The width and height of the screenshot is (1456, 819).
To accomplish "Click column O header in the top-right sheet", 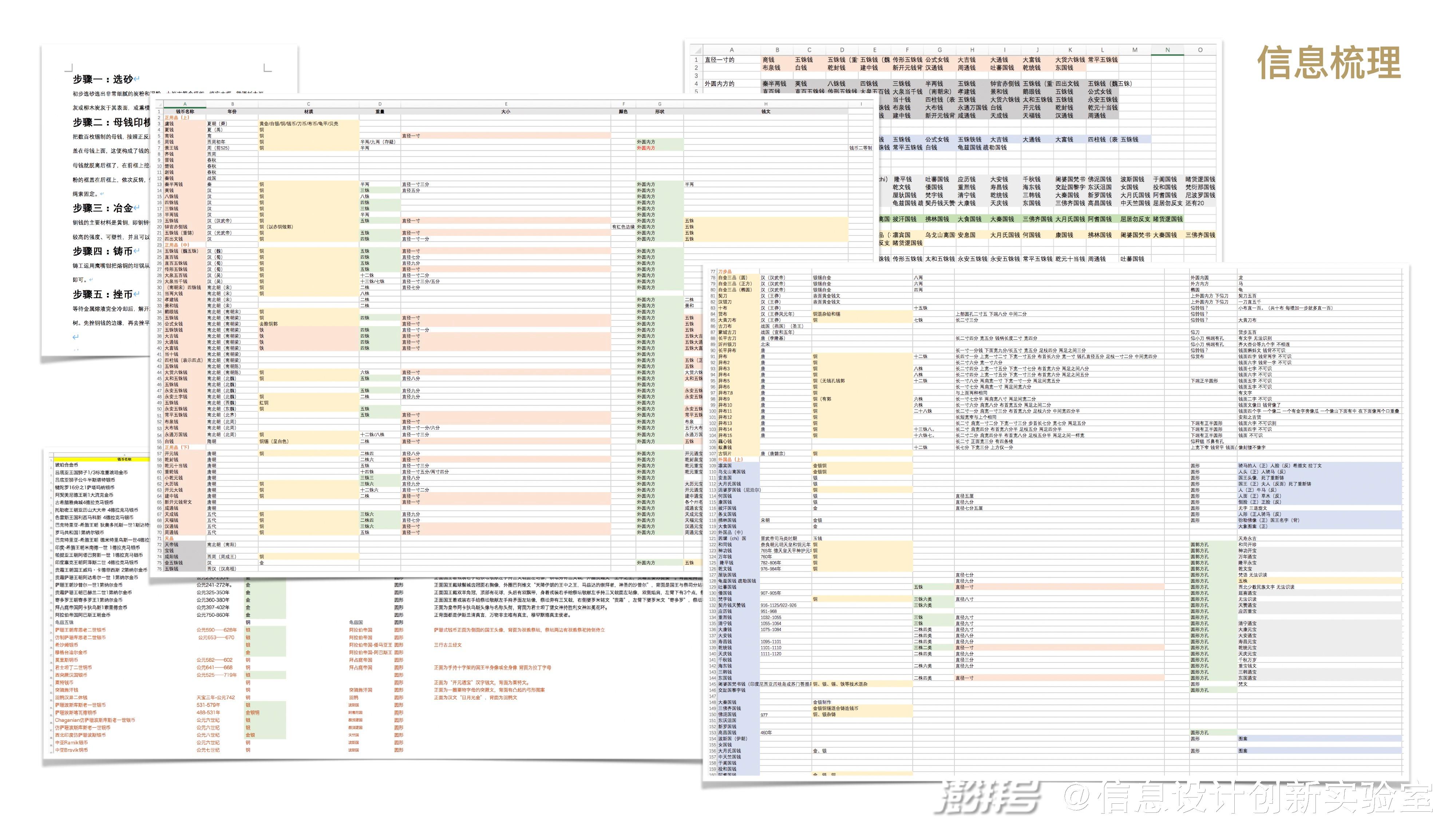I will coord(1200,50).
